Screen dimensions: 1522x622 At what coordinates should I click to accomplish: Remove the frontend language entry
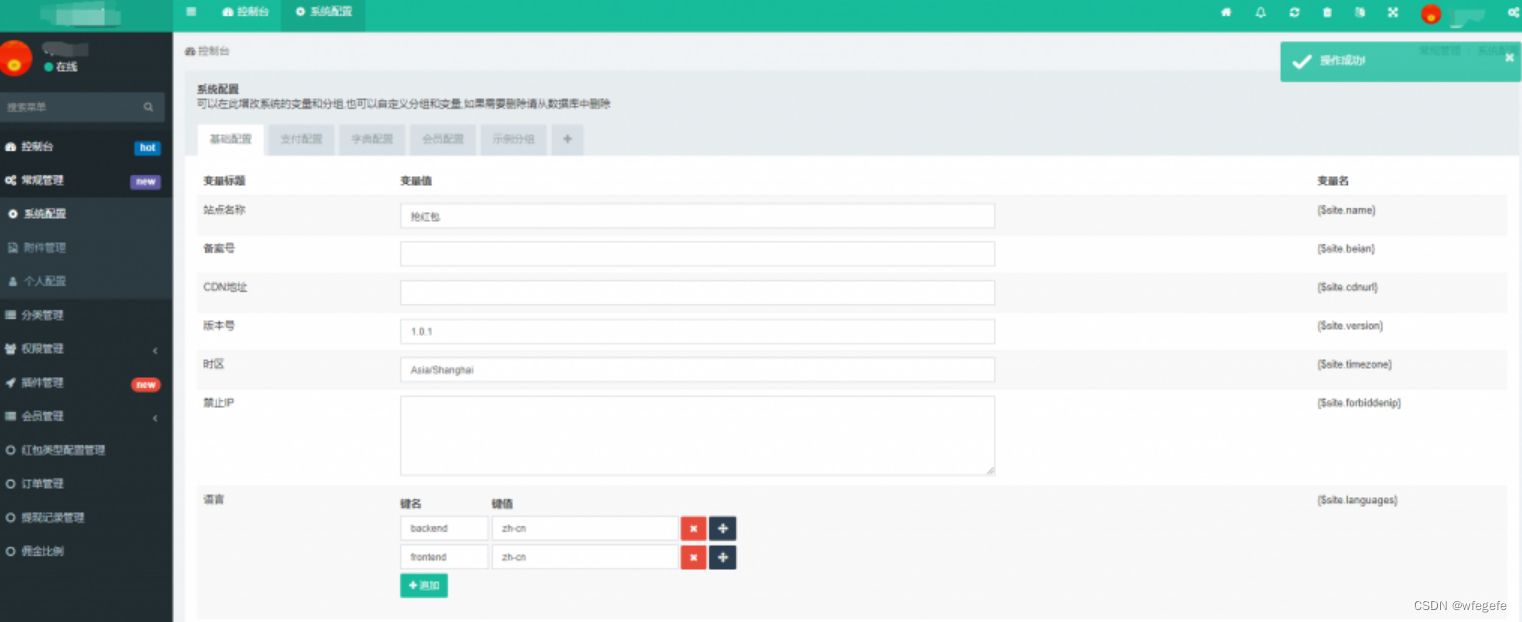click(693, 557)
